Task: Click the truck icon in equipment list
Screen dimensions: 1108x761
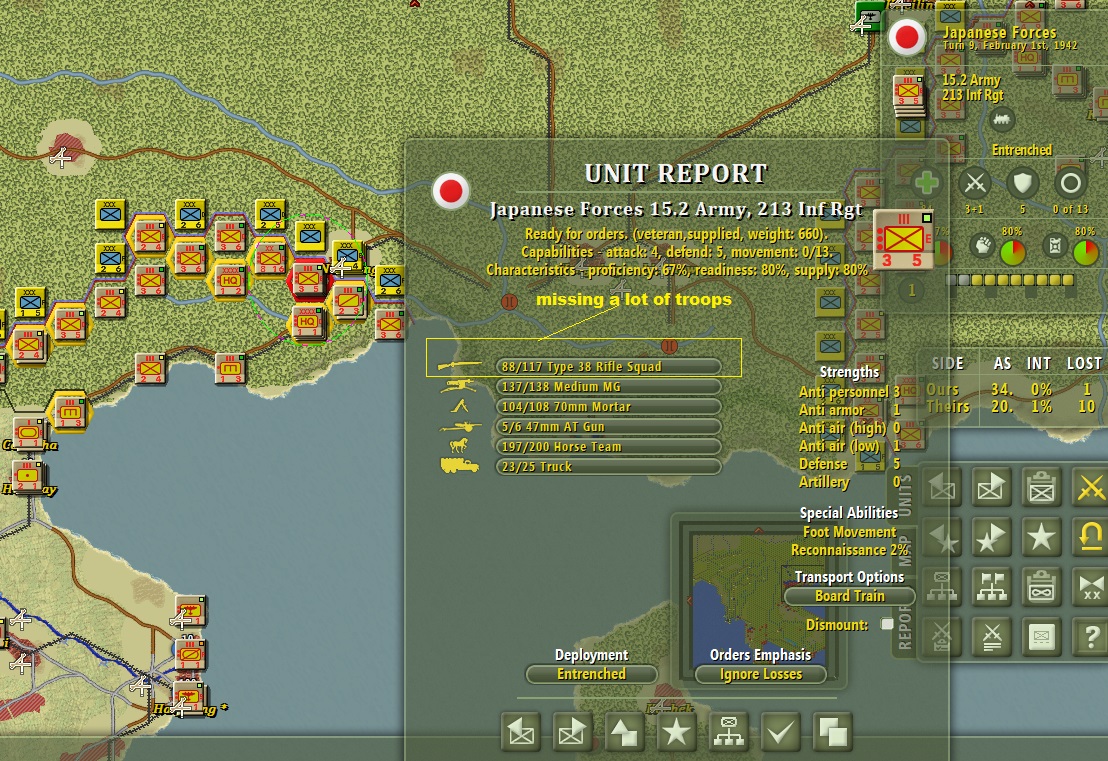Action: point(459,466)
